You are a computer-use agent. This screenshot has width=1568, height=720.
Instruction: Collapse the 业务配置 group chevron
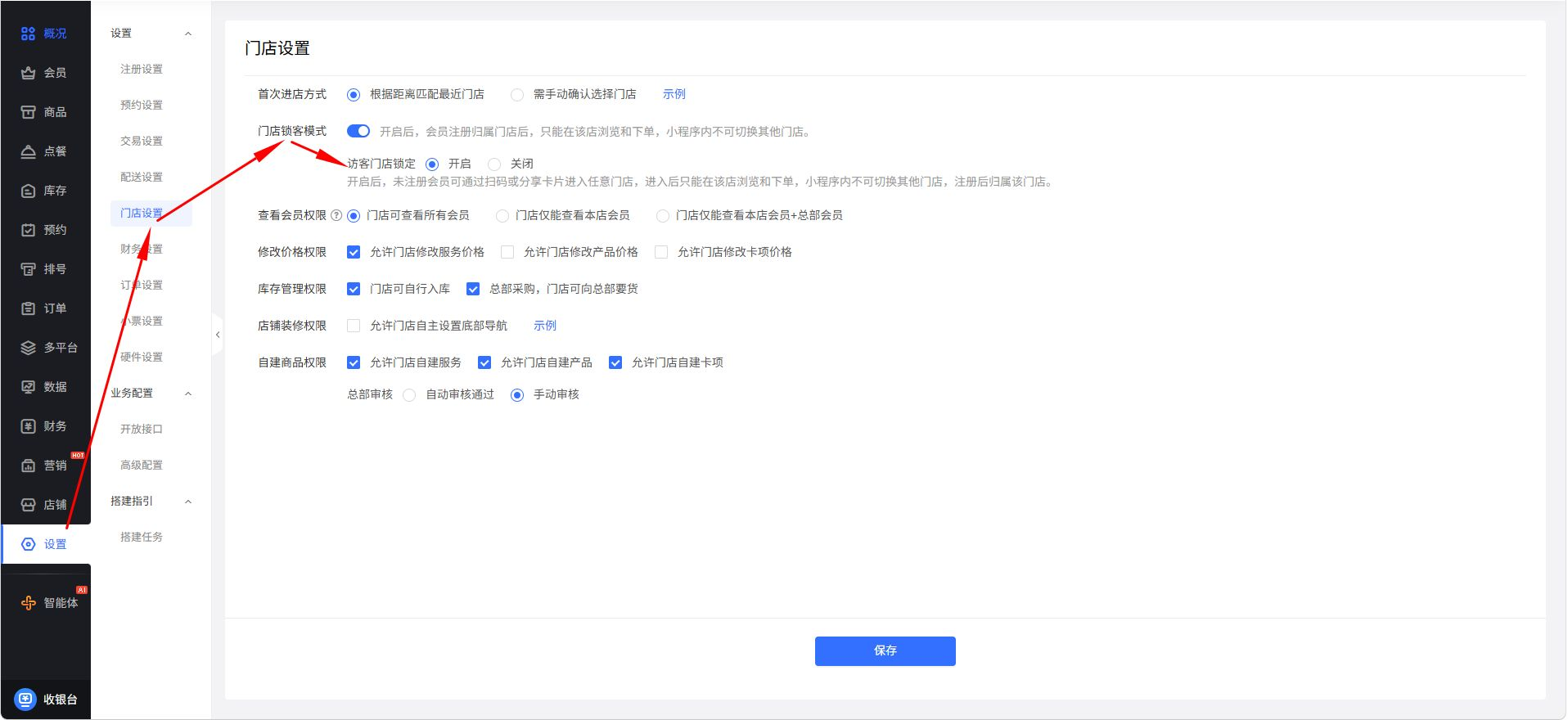tap(188, 394)
